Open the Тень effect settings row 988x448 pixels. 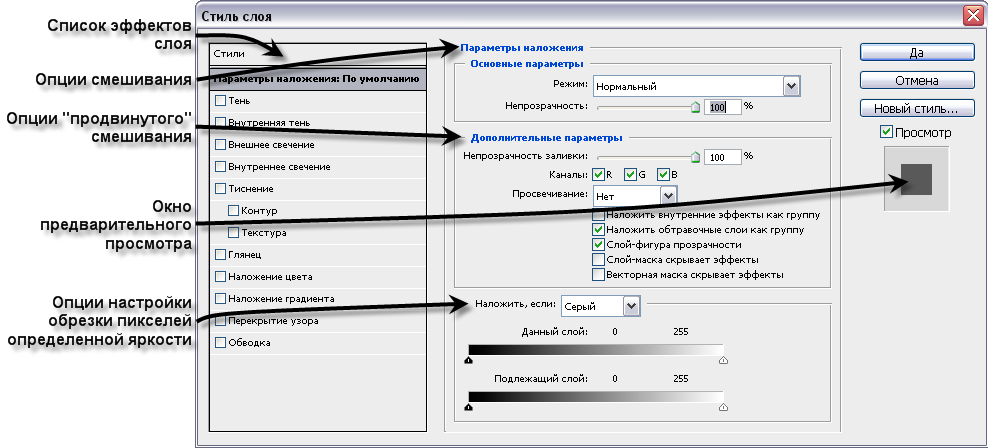318,101
